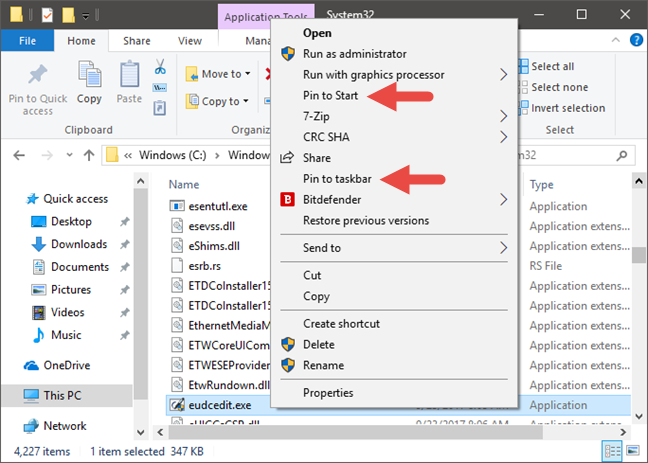648x463 pixels.
Task: Click the horizontal scrollbar right arrow
Action: click(623, 432)
